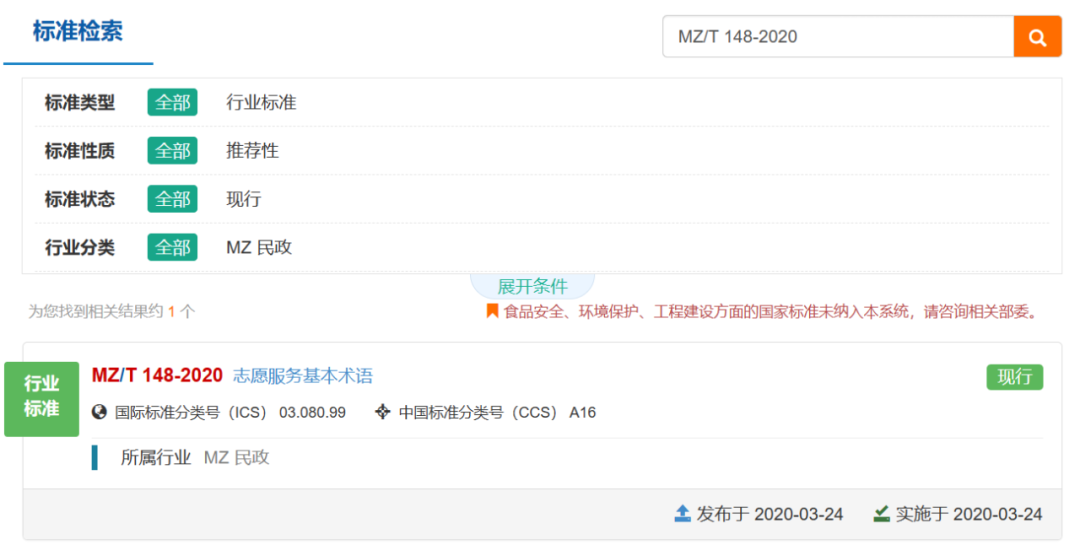Select 全部 for 行业分类 filter
The image size is (1080, 556).
(172, 247)
